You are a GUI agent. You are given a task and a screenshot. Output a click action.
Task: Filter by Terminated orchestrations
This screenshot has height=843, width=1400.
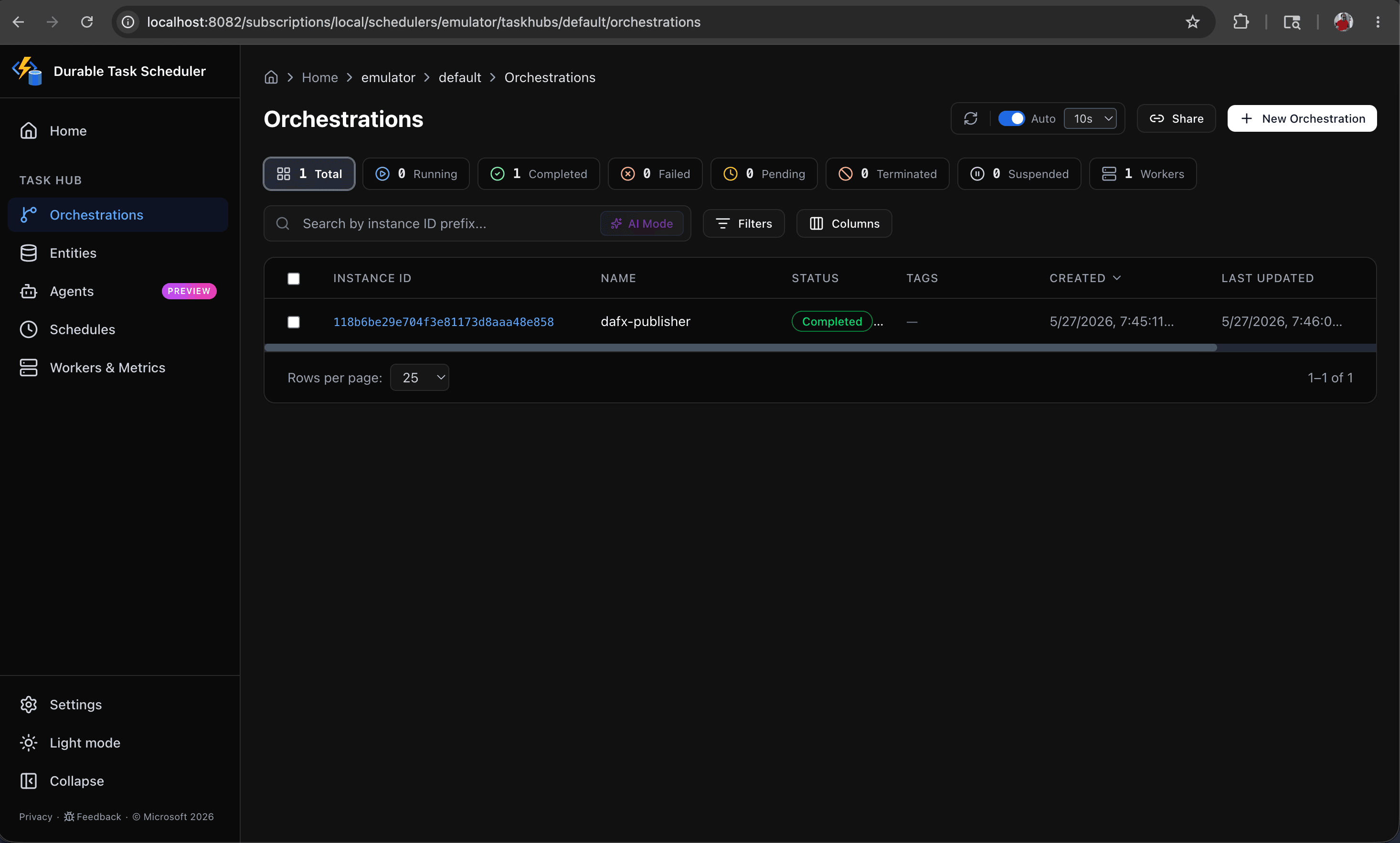click(887, 174)
